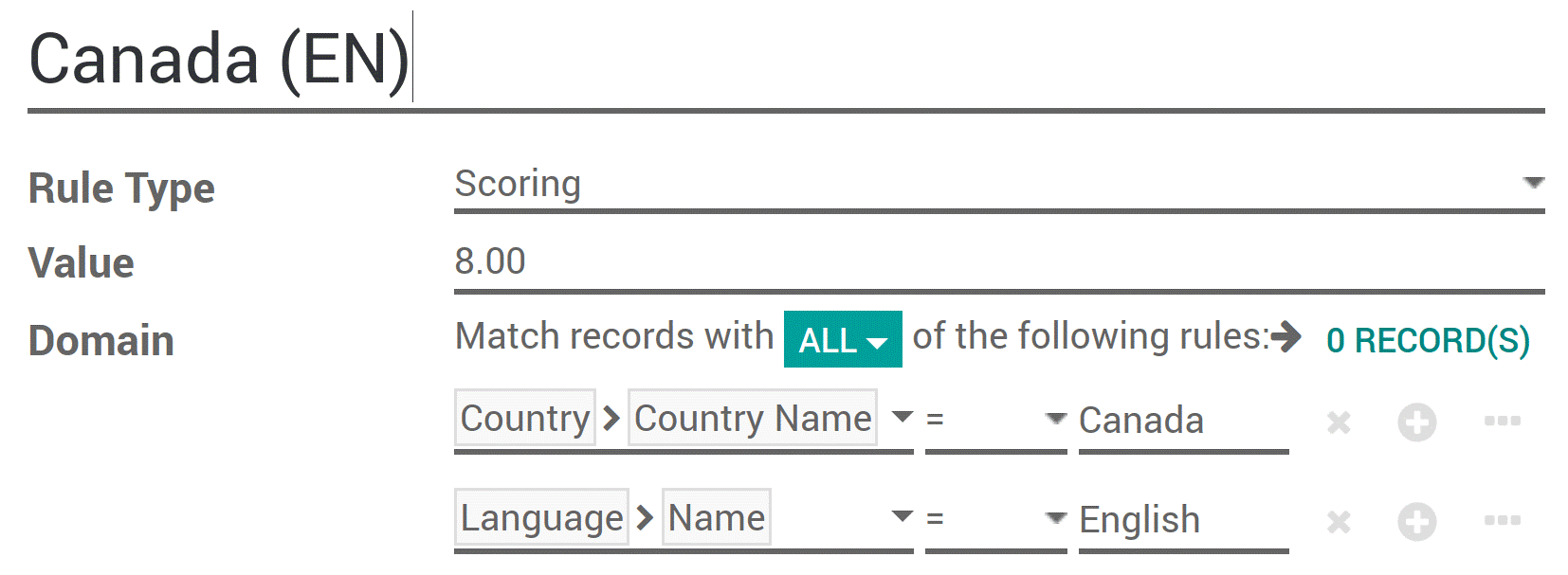This screenshot has height=575, width=1568.
Task: Select the Country field chip
Action: 525,418
